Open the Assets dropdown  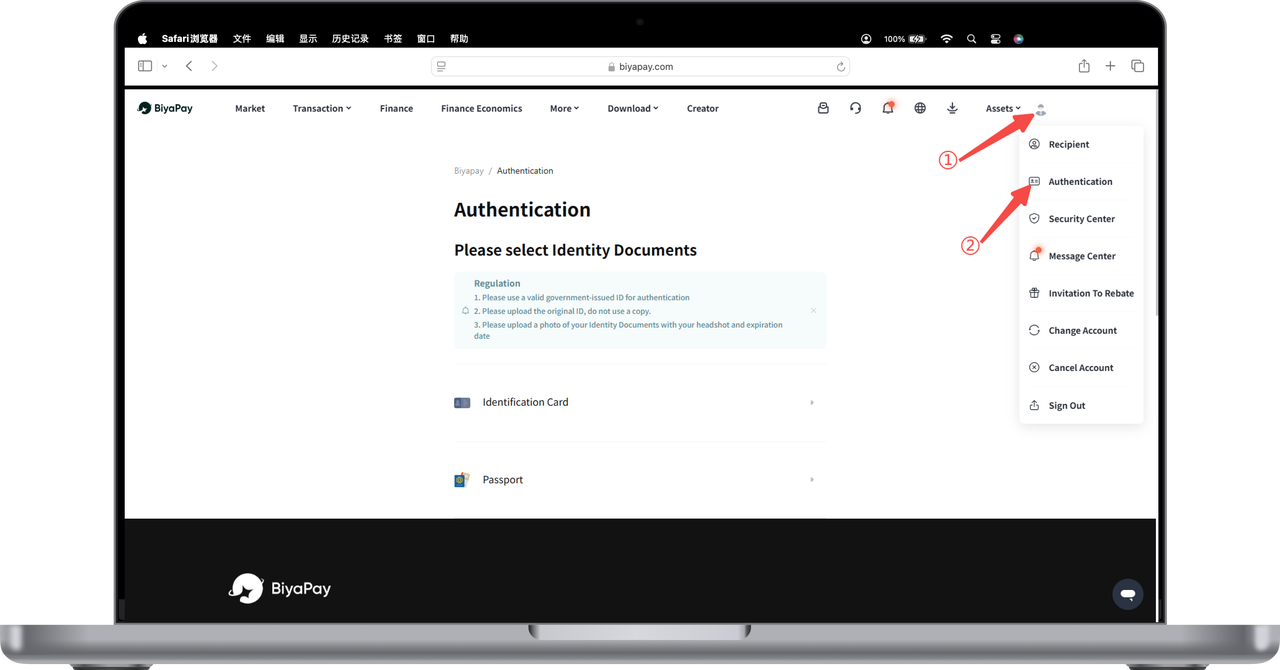click(1003, 109)
